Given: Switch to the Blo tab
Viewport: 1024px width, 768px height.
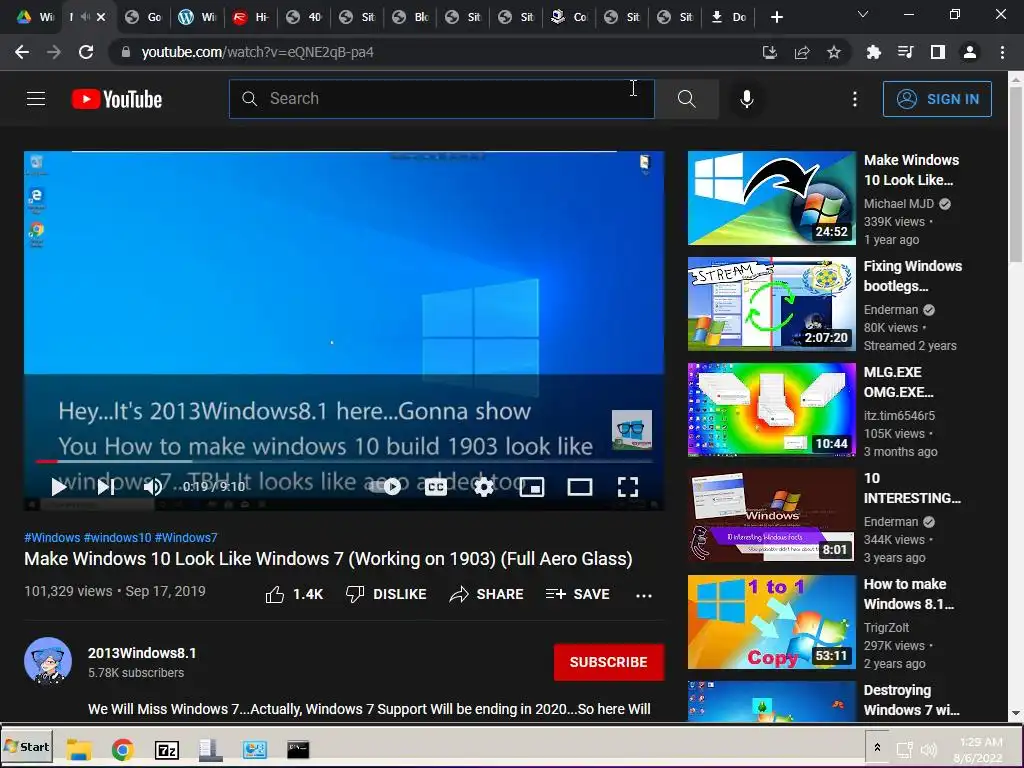Looking at the screenshot, I should pyautogui.click(x=410, y=17).
